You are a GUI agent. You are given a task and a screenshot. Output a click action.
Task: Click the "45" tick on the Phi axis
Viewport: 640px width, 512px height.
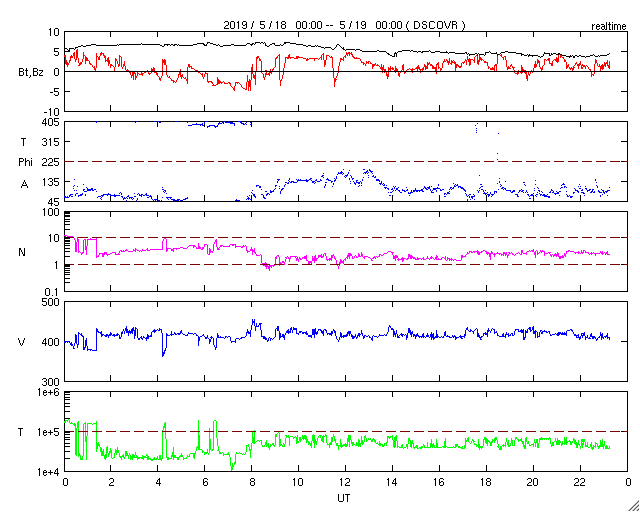(x=54, y=202)
